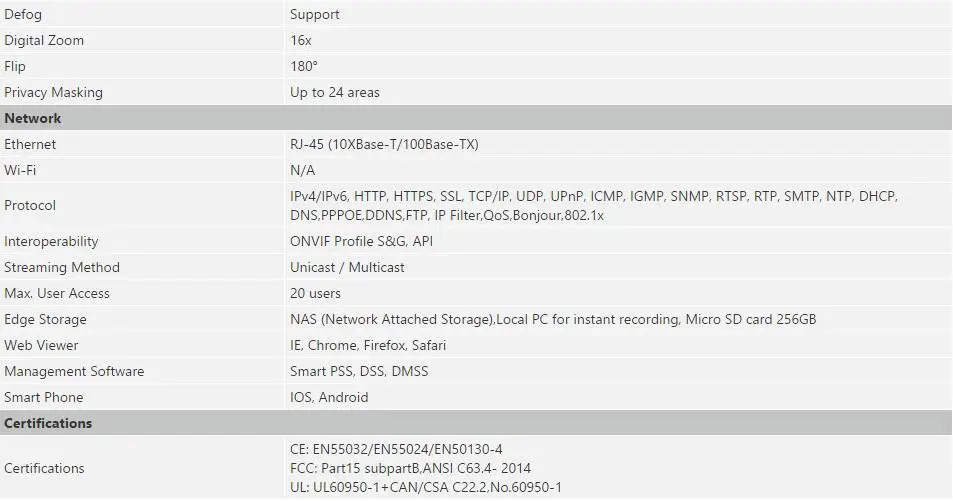Click the Wi-Fi N/A value
This screenshot has width=953, height=501.
(303, 170)
